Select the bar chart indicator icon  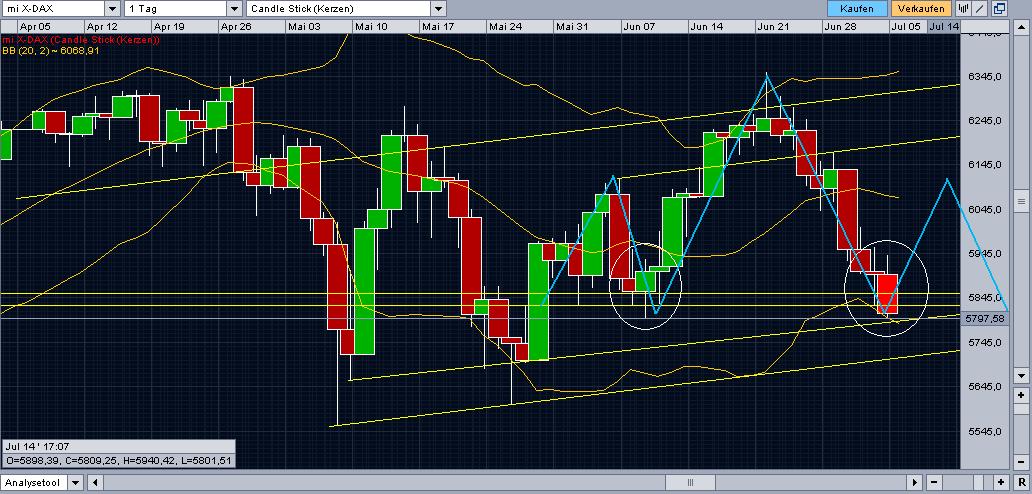[964, 9]
